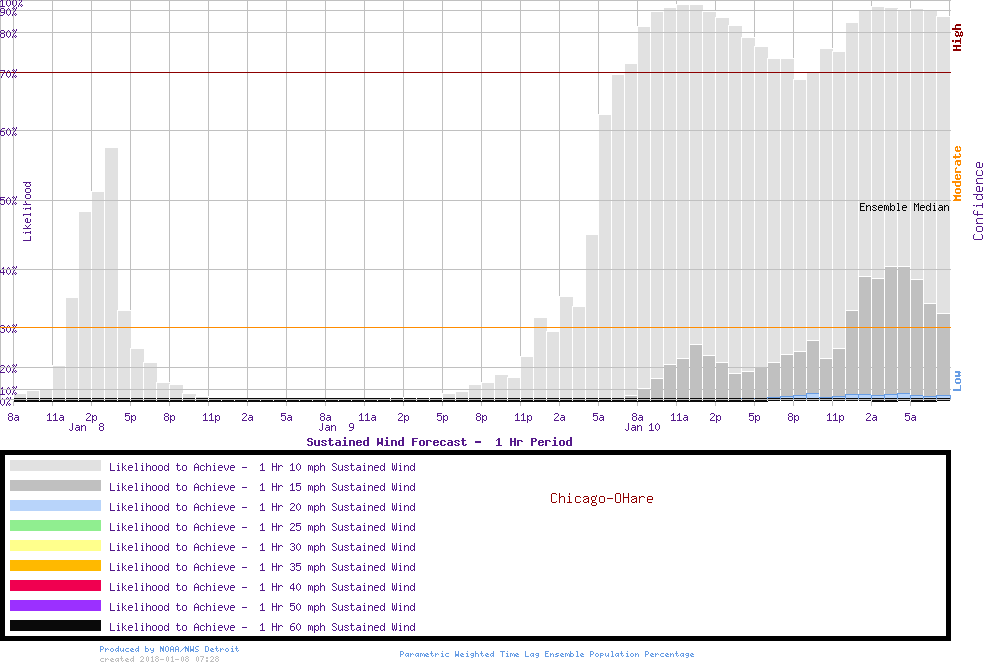
Task: Click the 'Likelihood' vertical axis label
Action: [x=28, y=211]
